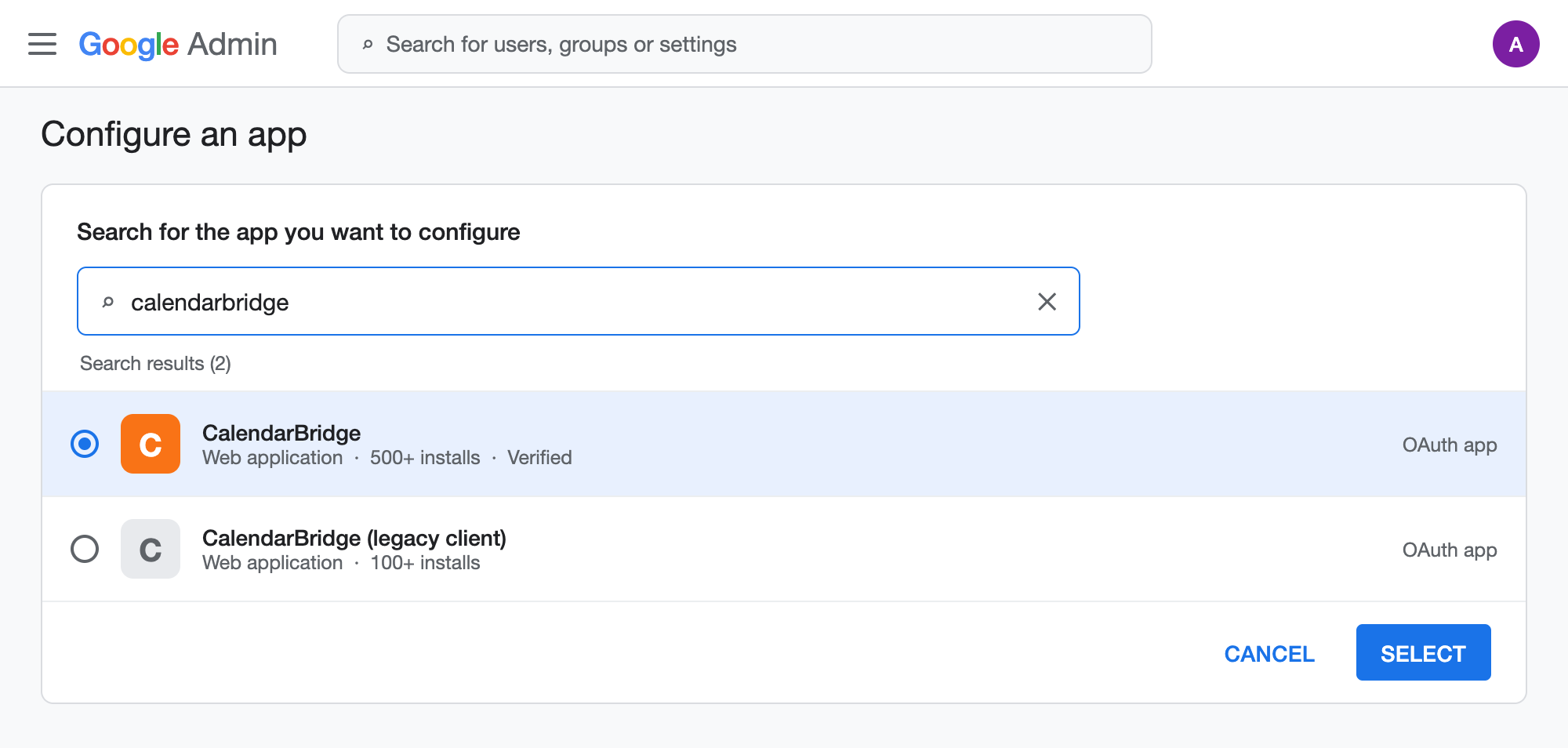The width and height of the screenshot is (1568, 748).
Task: Click OAuth app label on CalendarBridge row
Action: [1450, 445]
